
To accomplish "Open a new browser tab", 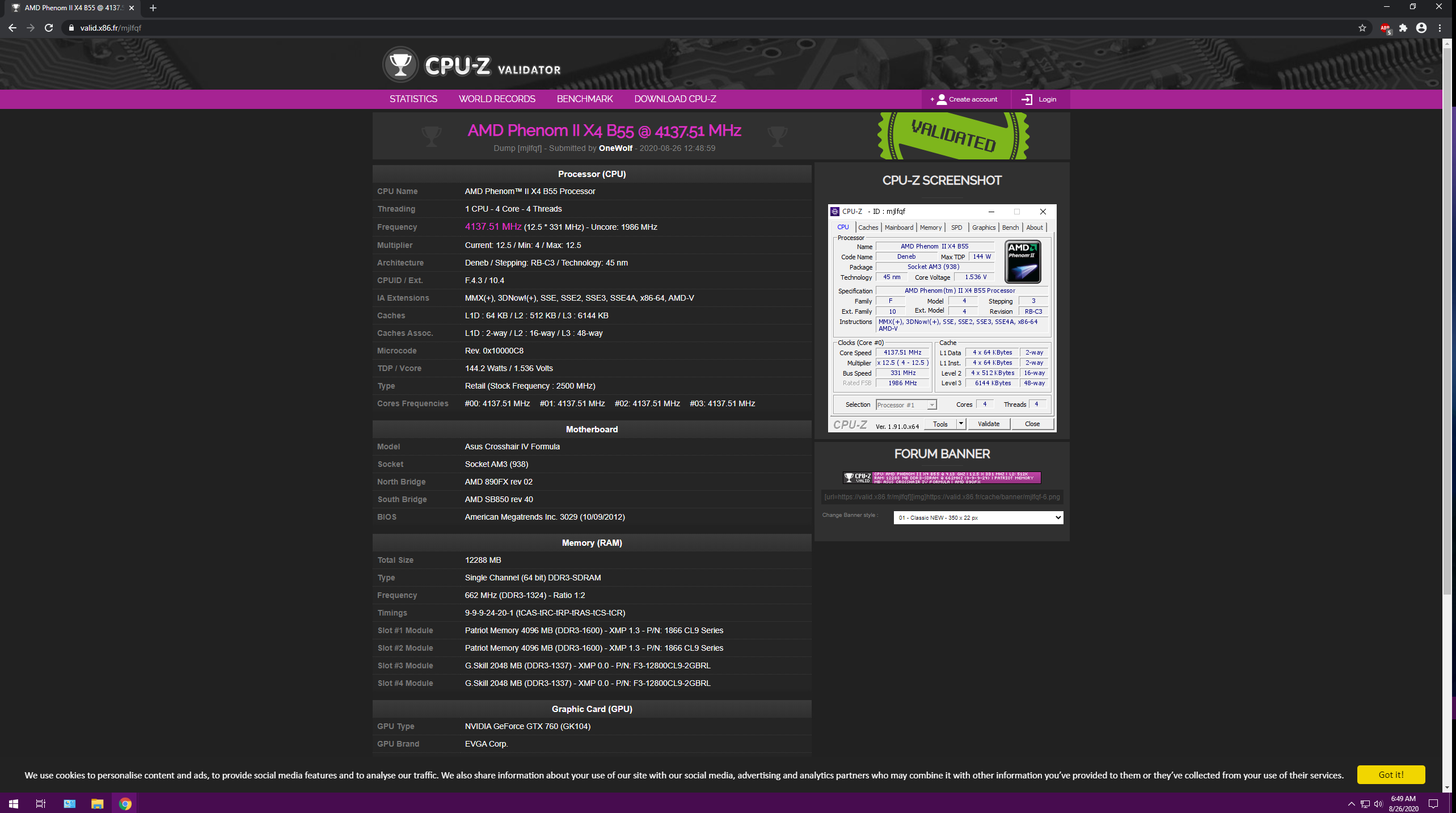I will pos(153,8).
